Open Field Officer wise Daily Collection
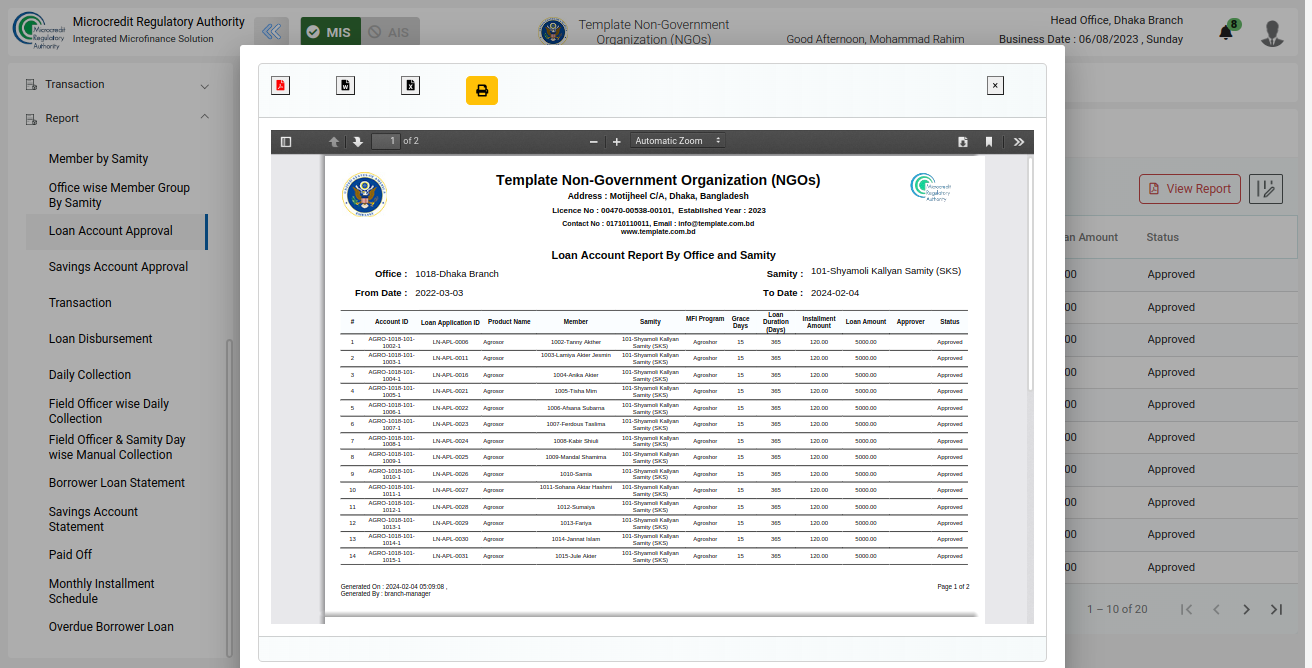Image resolution: width=1312 pixels, height=668 pixels. 109,411
